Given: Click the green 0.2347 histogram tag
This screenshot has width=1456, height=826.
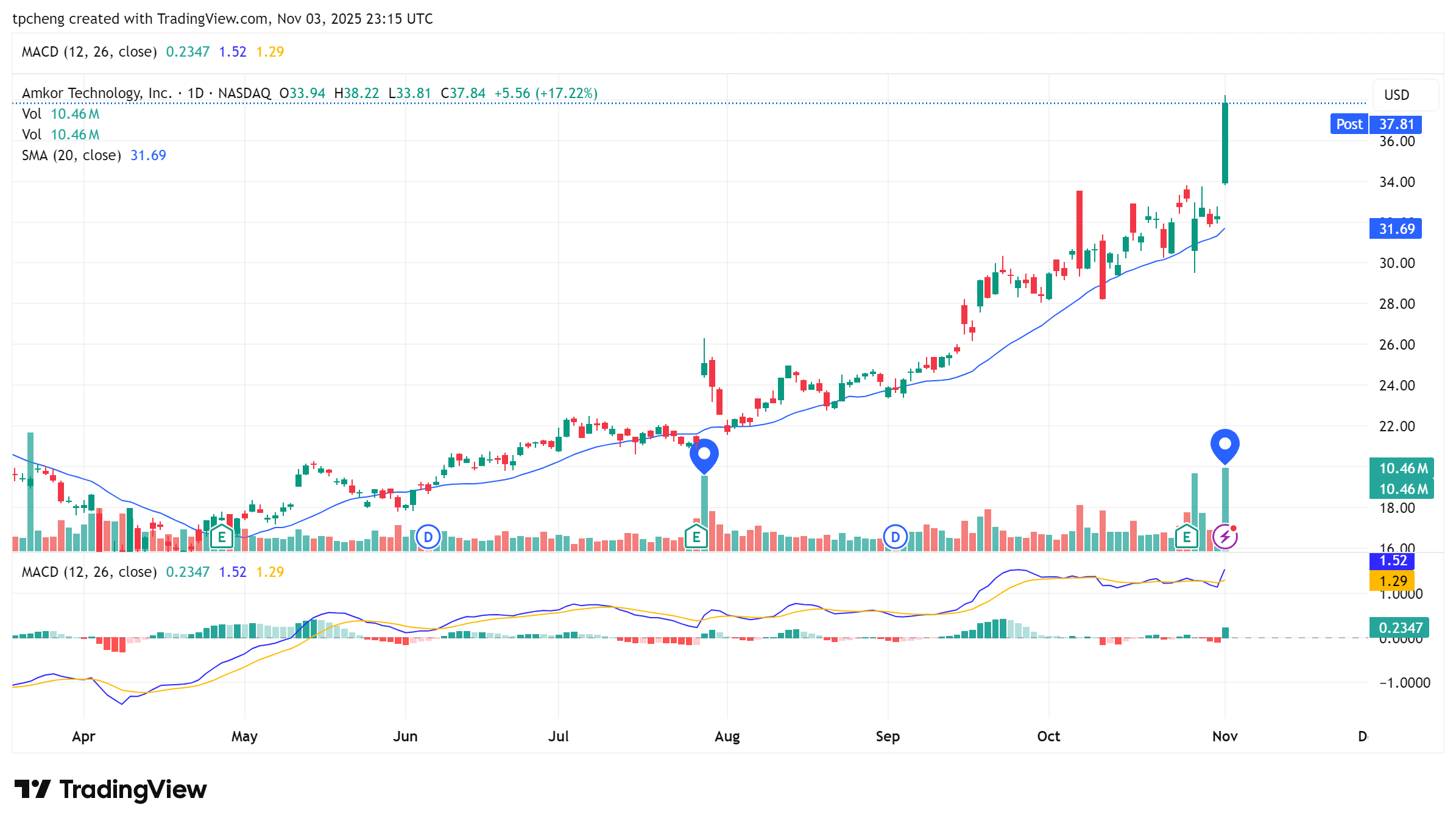Looking at the screenshot, I should point(1401,627).
